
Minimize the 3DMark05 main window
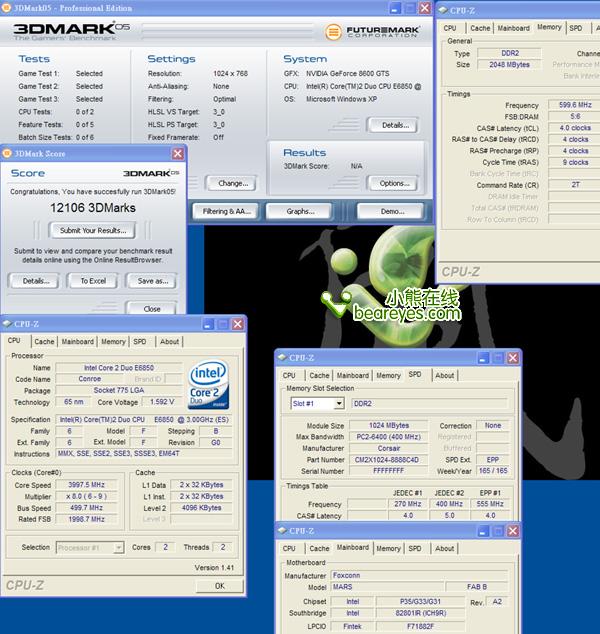pos(395,8)
